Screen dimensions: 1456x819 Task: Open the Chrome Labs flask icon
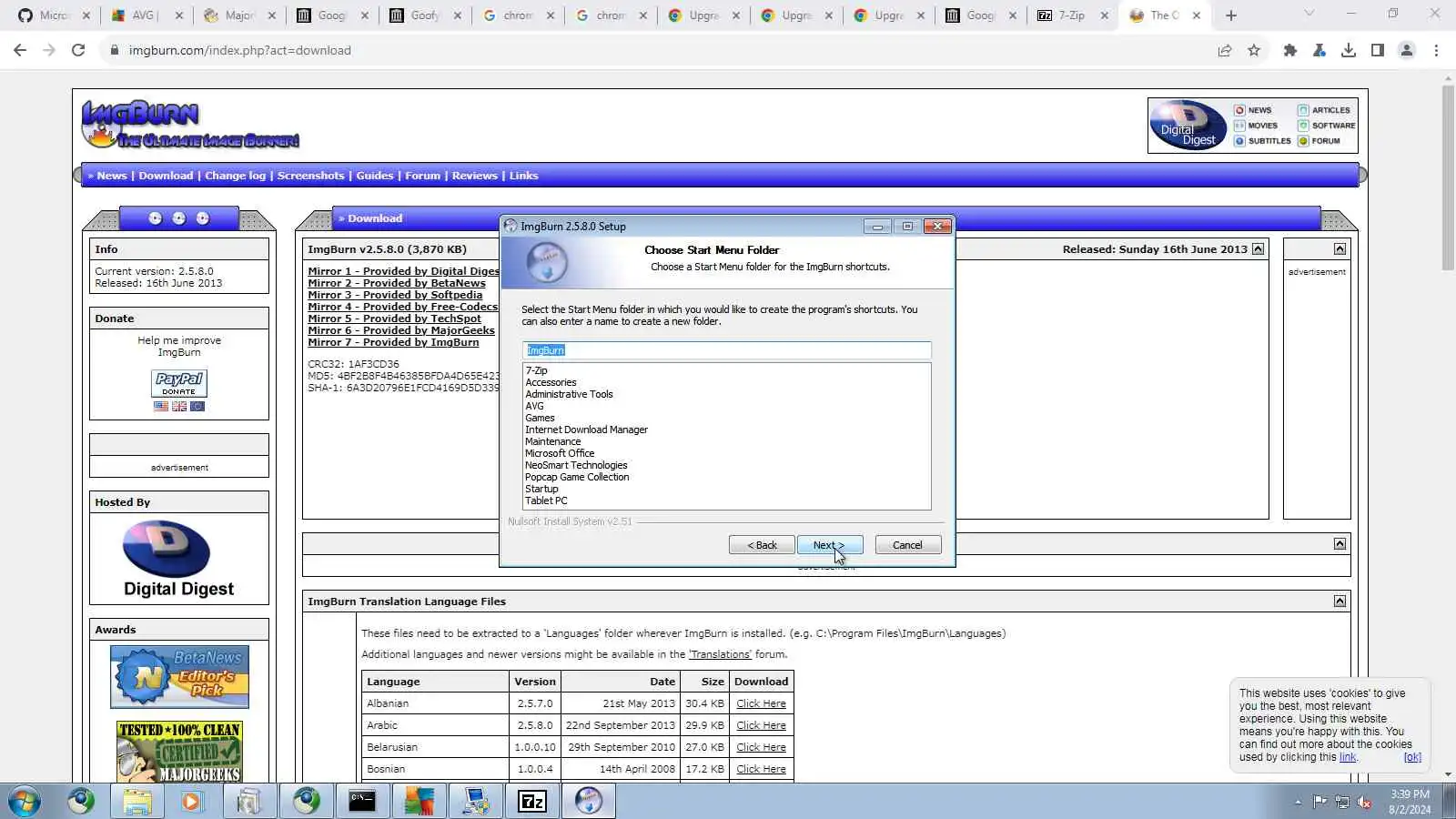pos(1319,50)
